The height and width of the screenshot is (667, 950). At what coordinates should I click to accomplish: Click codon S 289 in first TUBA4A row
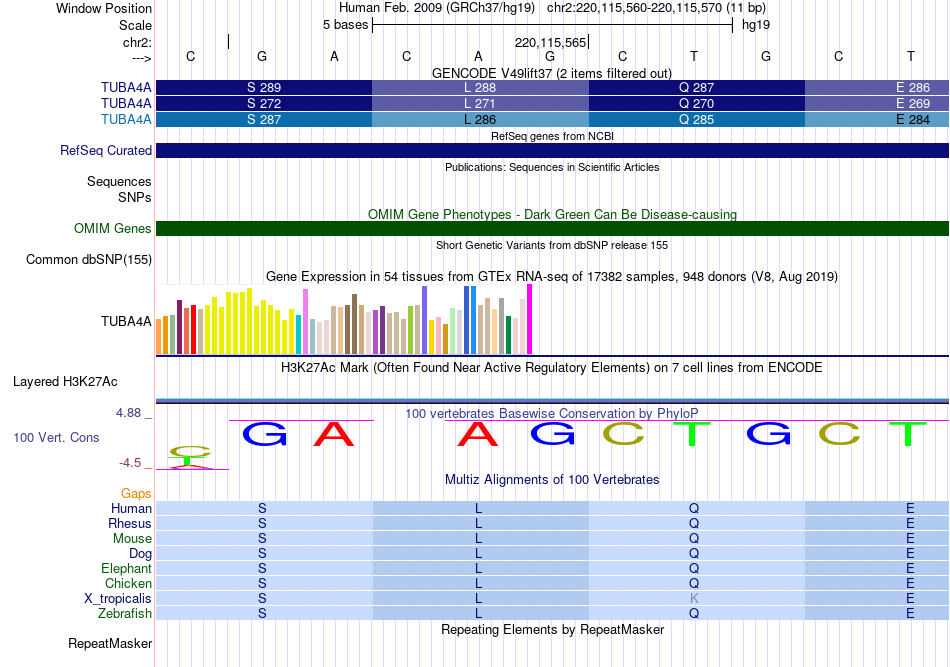pyautogui.click(x=264, y=87)
